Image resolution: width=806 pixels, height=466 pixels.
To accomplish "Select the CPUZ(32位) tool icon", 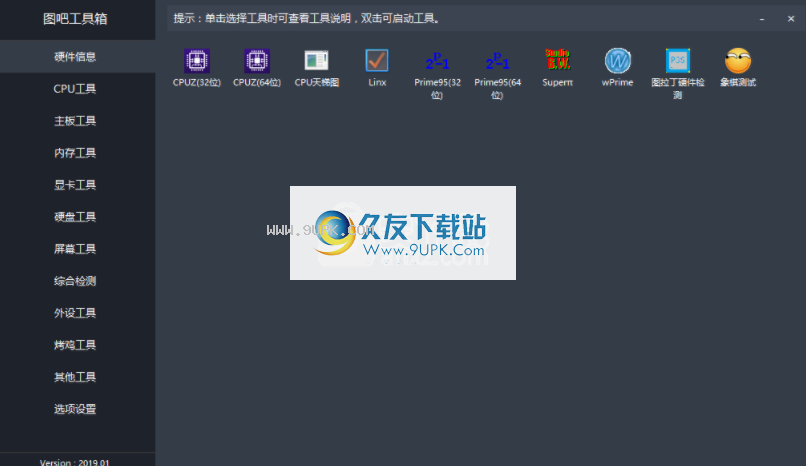I will (197, 61).
